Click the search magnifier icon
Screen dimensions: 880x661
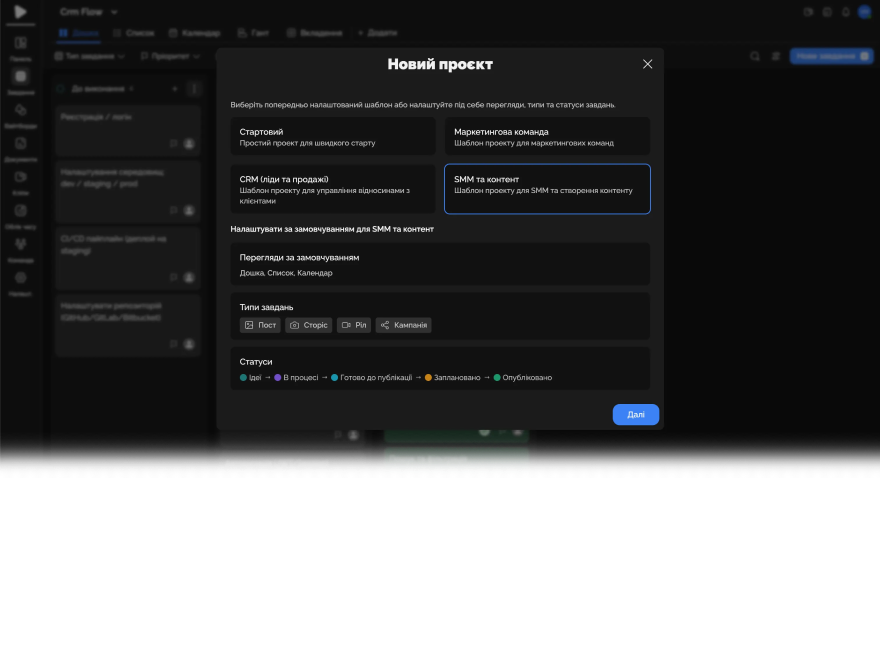(755, 56)
